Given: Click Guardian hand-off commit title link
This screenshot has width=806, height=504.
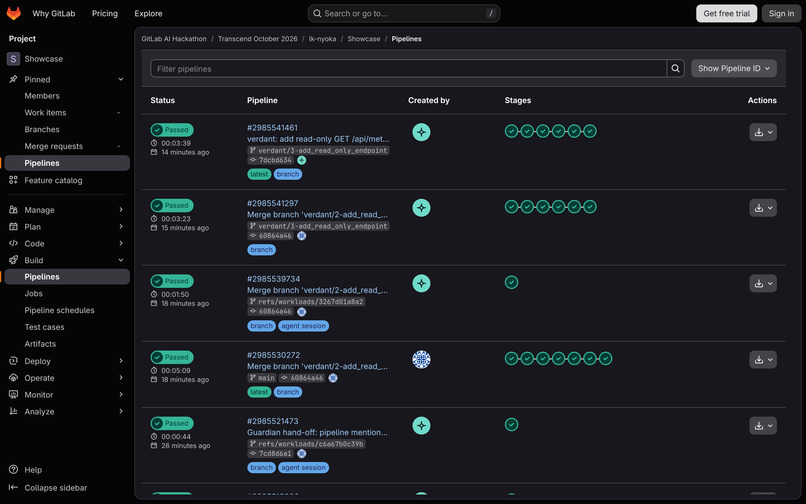Looking at the screenshot, I should click(317, 433).
